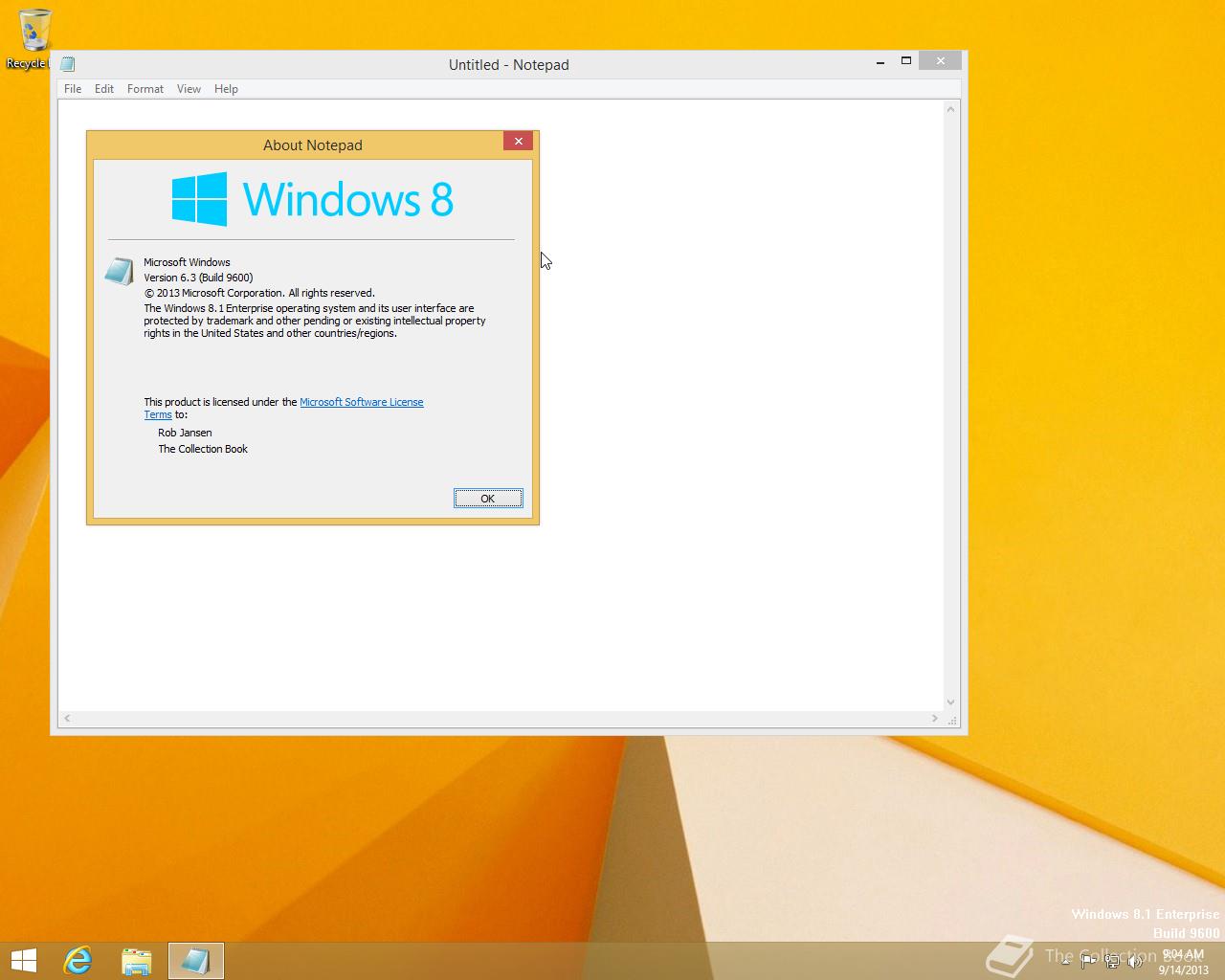This screenshot has width=1225, height=980.
Task: Confirm About Notepad with the OK button
Action: pos(488,499)
